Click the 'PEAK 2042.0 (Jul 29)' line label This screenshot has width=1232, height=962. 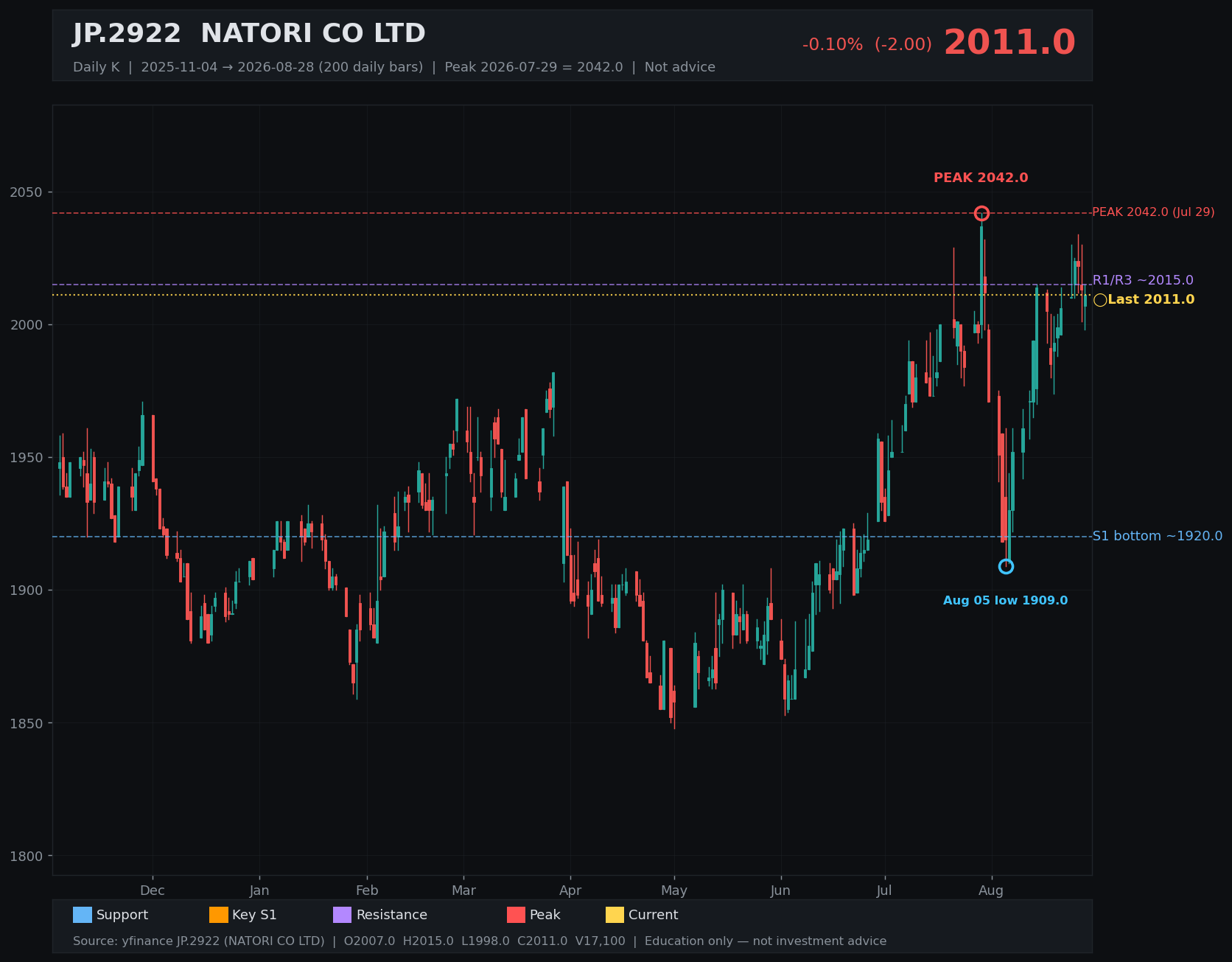(x=1153, y=212)
